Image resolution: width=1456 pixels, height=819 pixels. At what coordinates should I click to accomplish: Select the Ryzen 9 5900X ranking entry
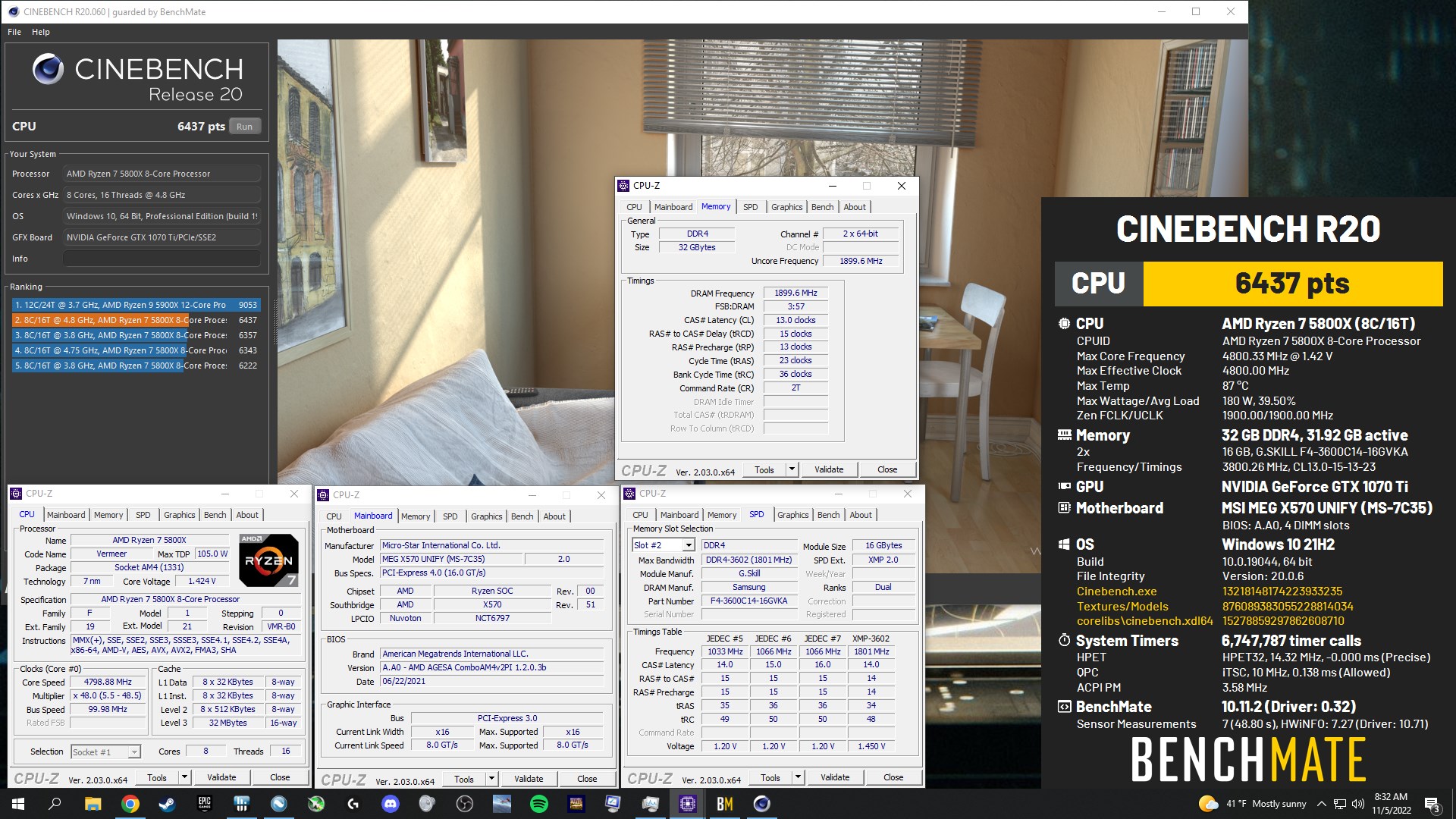pos(136,305)
